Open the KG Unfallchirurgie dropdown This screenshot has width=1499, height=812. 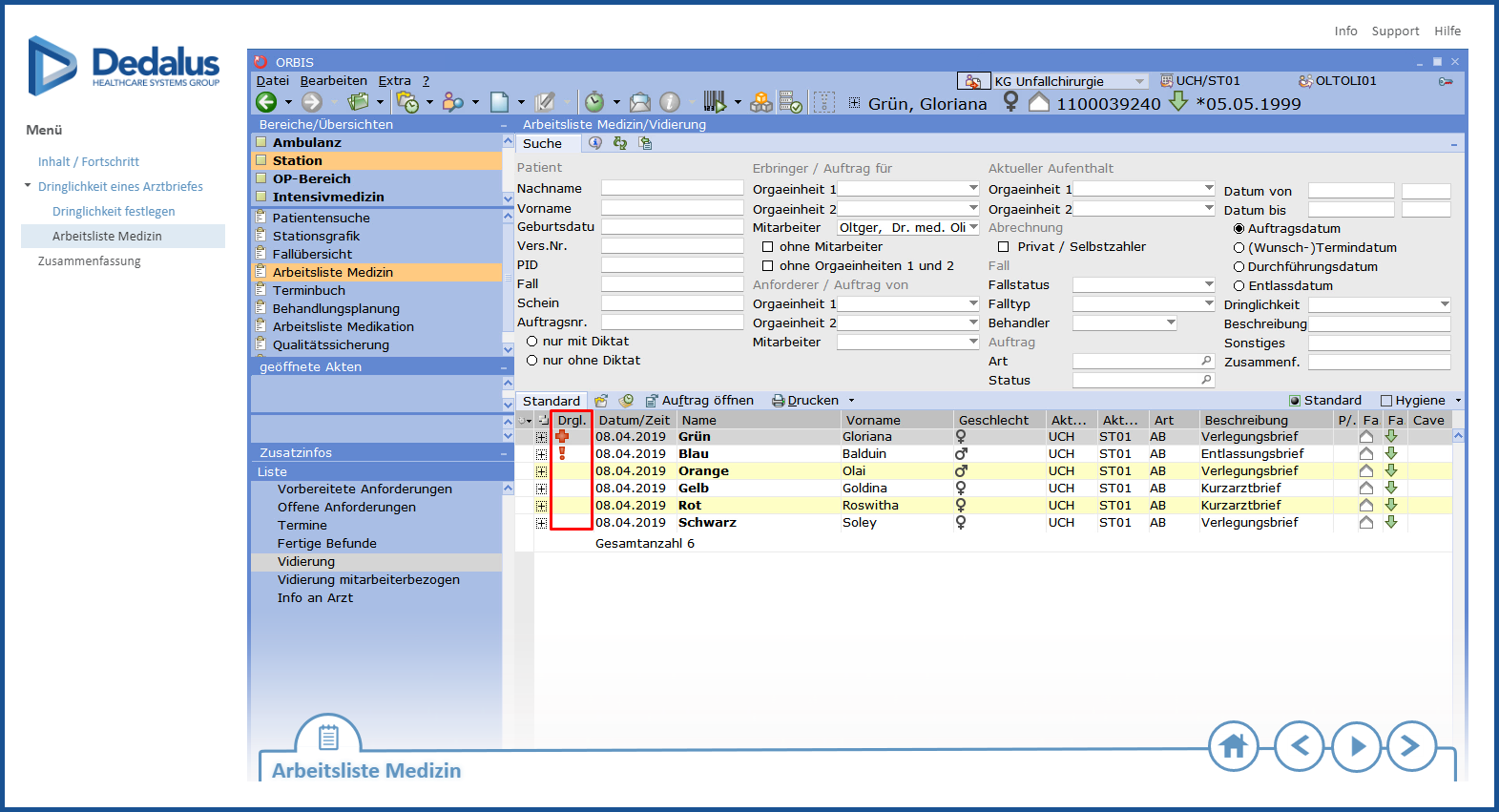[1139, 82]
